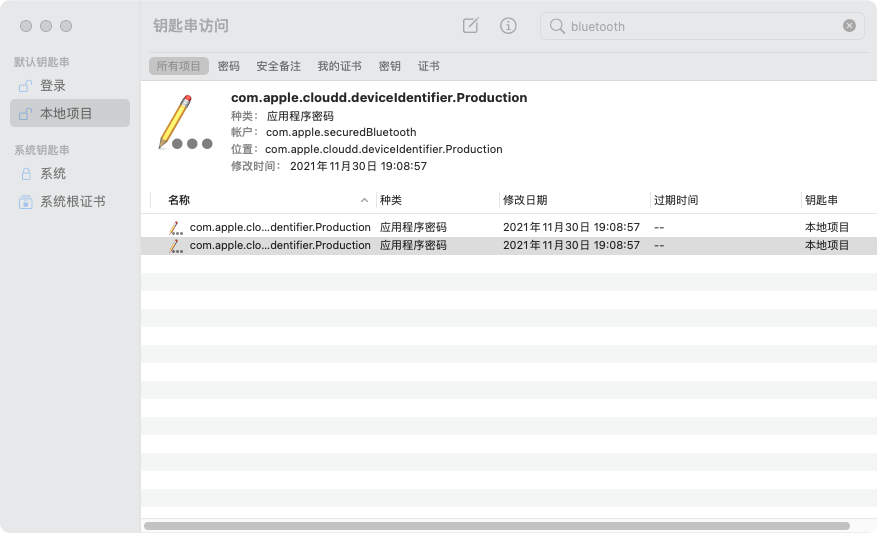Click the horizontal scrollbar at bottom

pos(497,526)
